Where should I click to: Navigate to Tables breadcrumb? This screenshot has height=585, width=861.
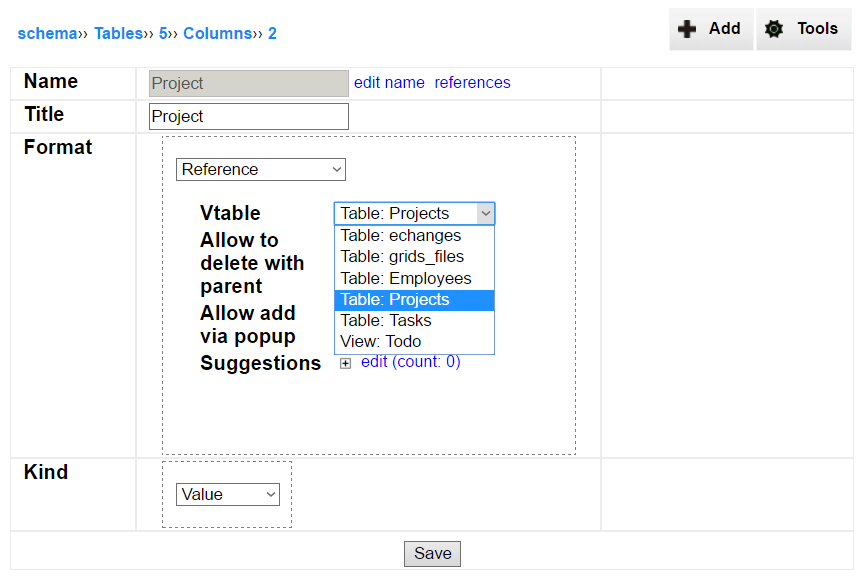119,34
